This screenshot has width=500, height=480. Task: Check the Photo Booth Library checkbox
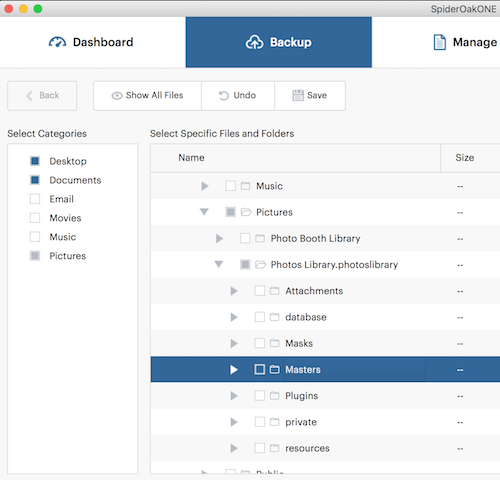pyautogui.click(x=245, y=238)
